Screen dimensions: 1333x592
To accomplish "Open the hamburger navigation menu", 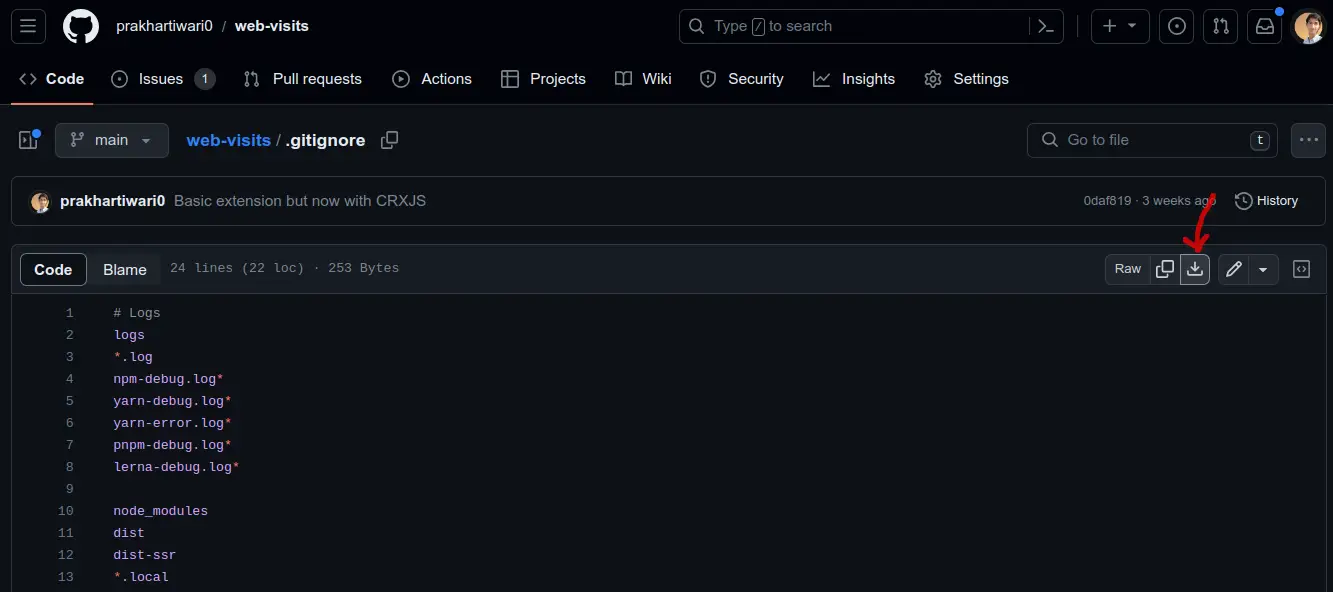I will pyautogui.click(x=28, y=27).
